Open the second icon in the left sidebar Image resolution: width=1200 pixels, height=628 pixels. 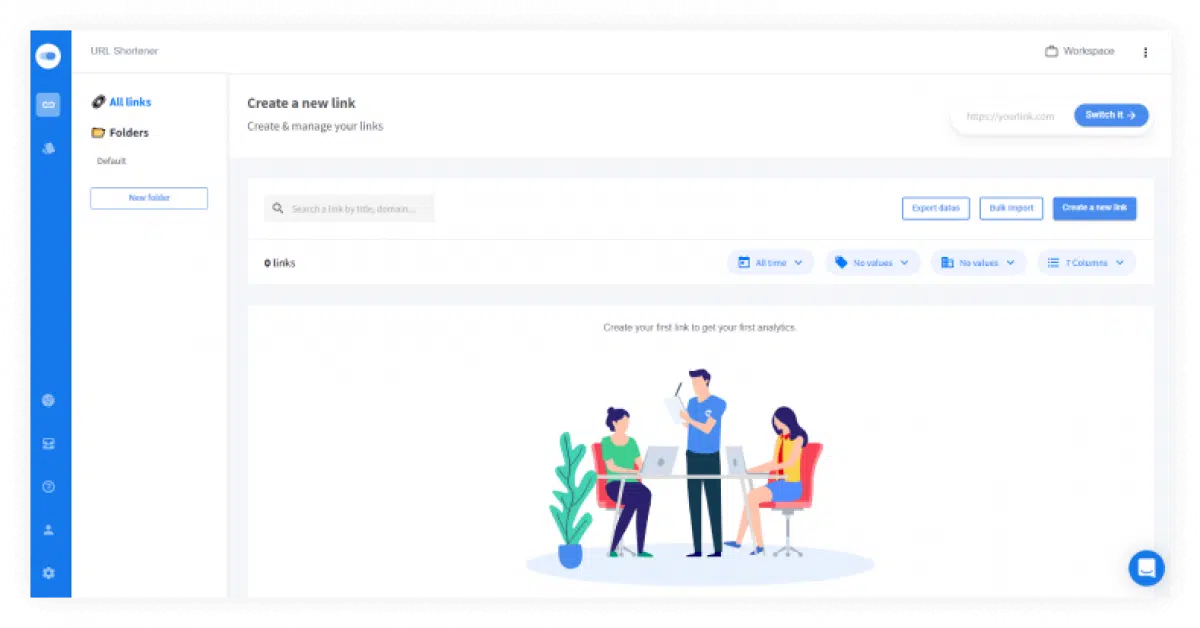(48, 148)
